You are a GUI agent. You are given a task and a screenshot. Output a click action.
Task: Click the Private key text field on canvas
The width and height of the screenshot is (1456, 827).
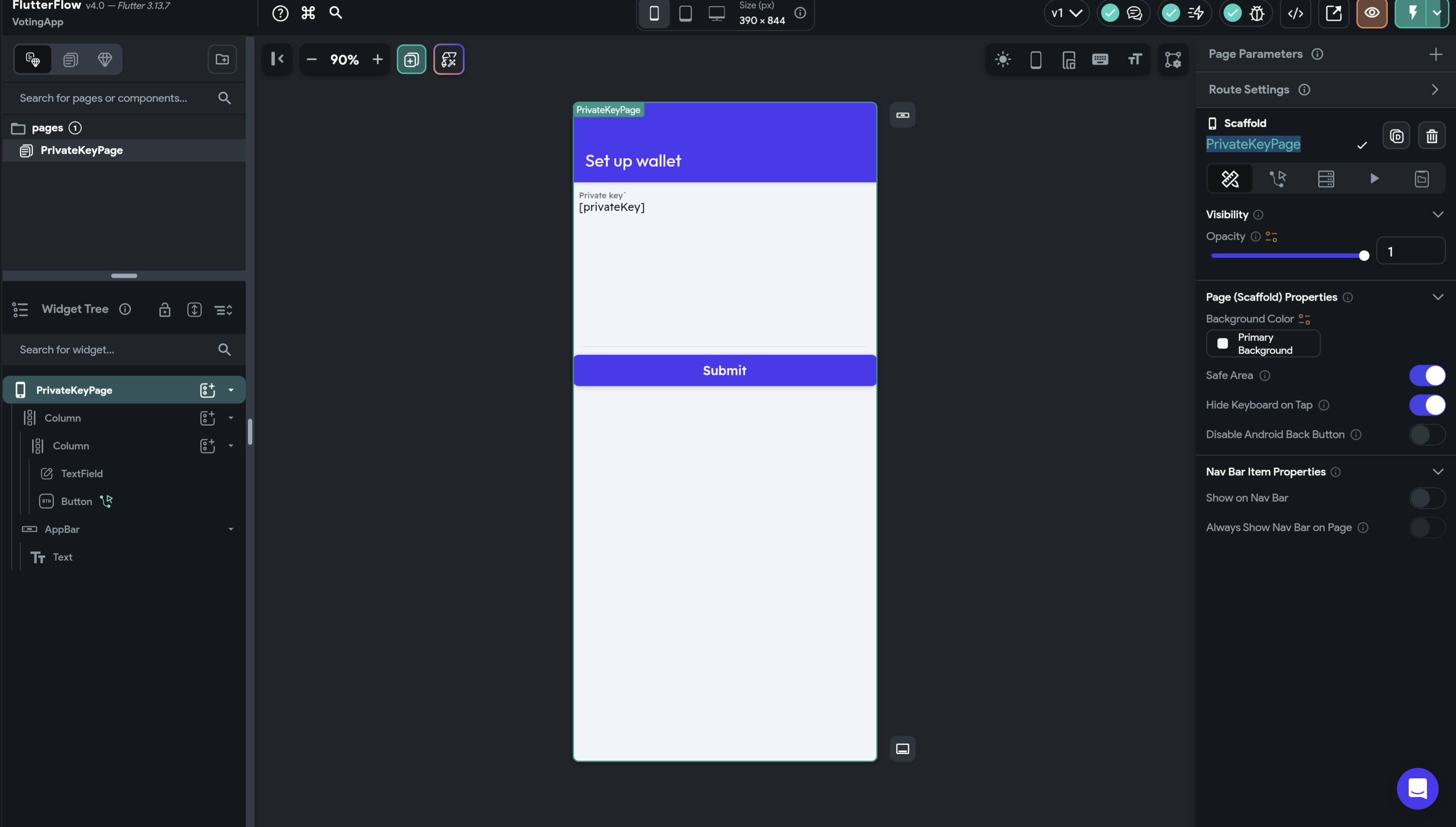click(725, 266)
